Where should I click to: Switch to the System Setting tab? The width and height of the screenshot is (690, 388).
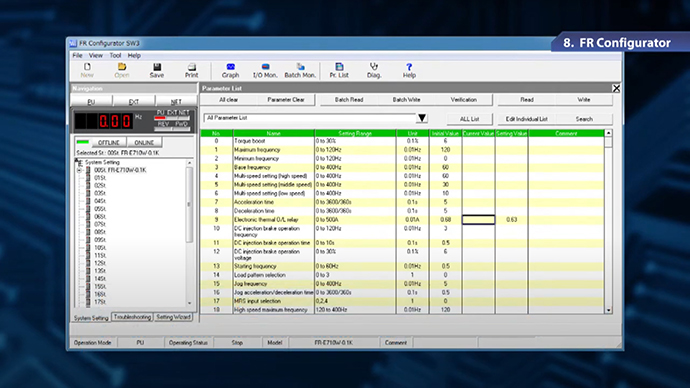coord(91,318)
